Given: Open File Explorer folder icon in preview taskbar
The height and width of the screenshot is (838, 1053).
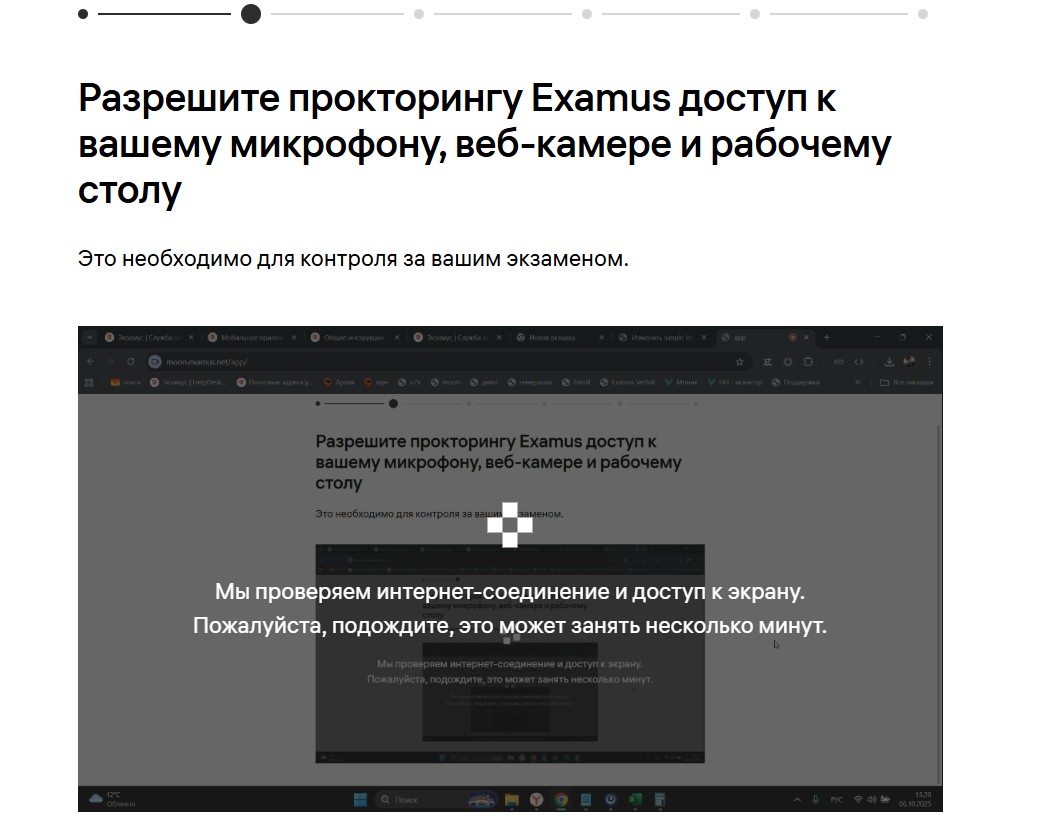Looking at the screenshot, I should click(512, 800).
